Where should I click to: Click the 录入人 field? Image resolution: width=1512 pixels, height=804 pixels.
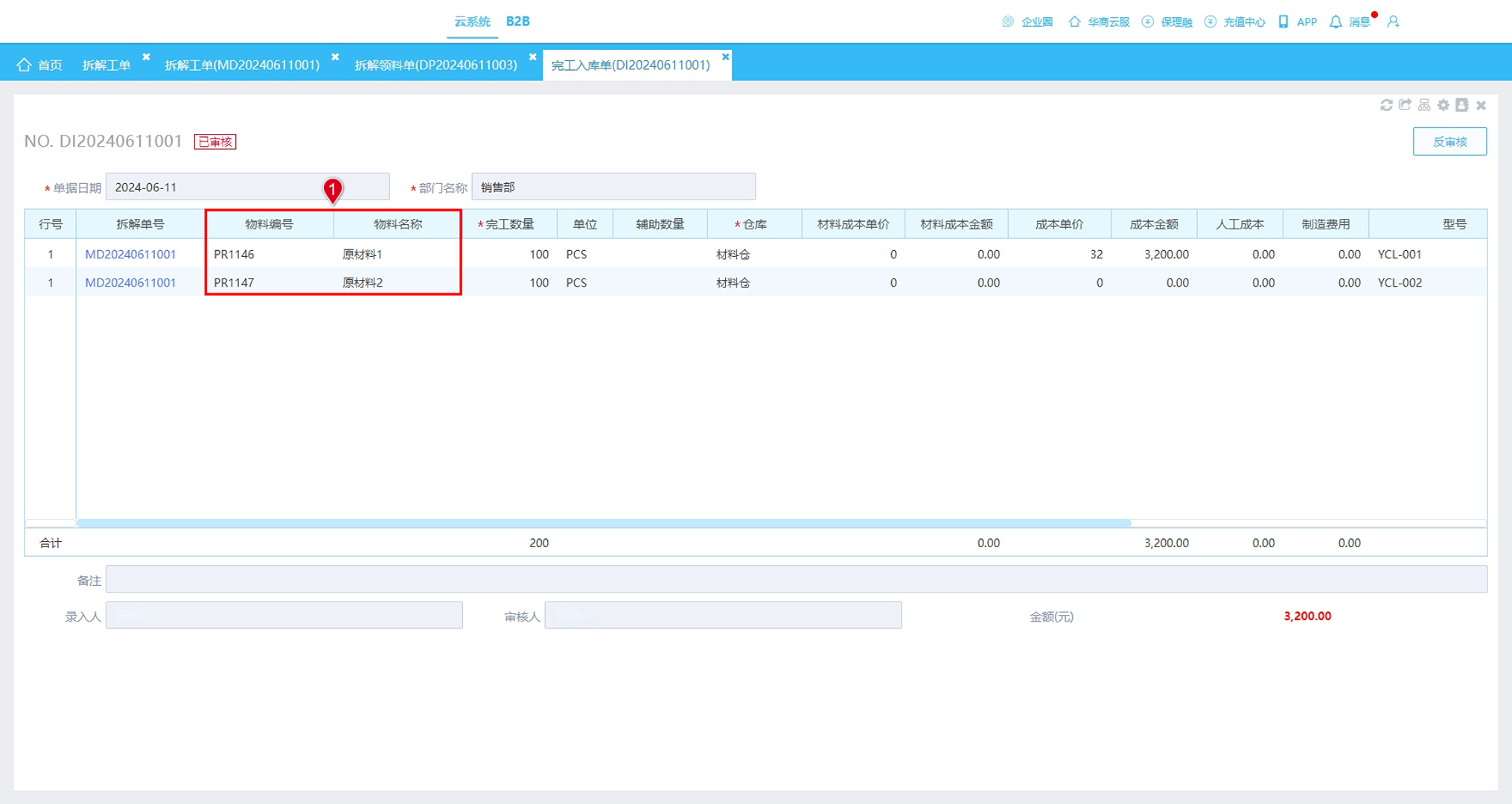click(x=284, y=616)
